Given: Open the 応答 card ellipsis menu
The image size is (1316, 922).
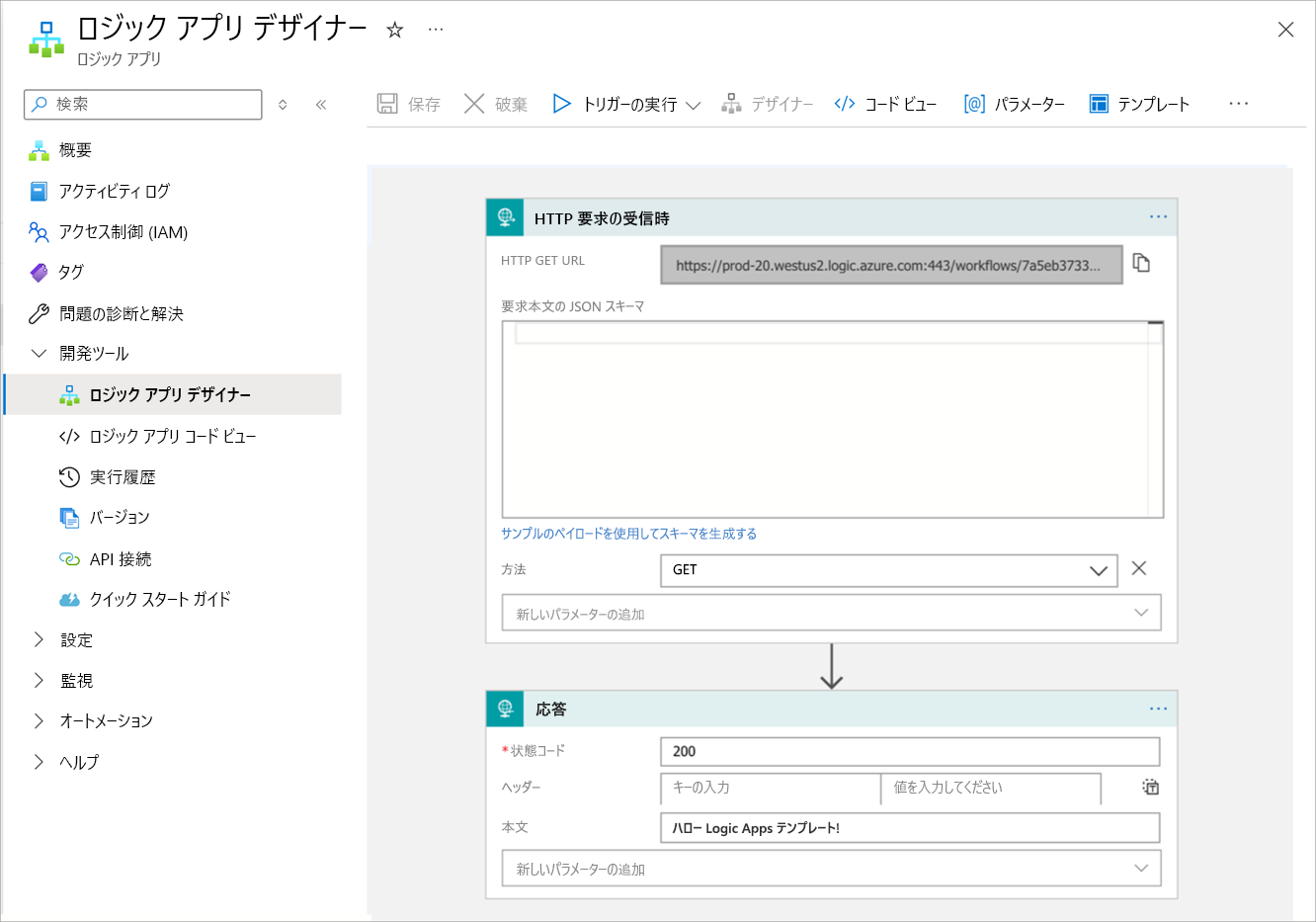Looking at the screenshot, I should pyautogui.click(x=1158, y=709).
